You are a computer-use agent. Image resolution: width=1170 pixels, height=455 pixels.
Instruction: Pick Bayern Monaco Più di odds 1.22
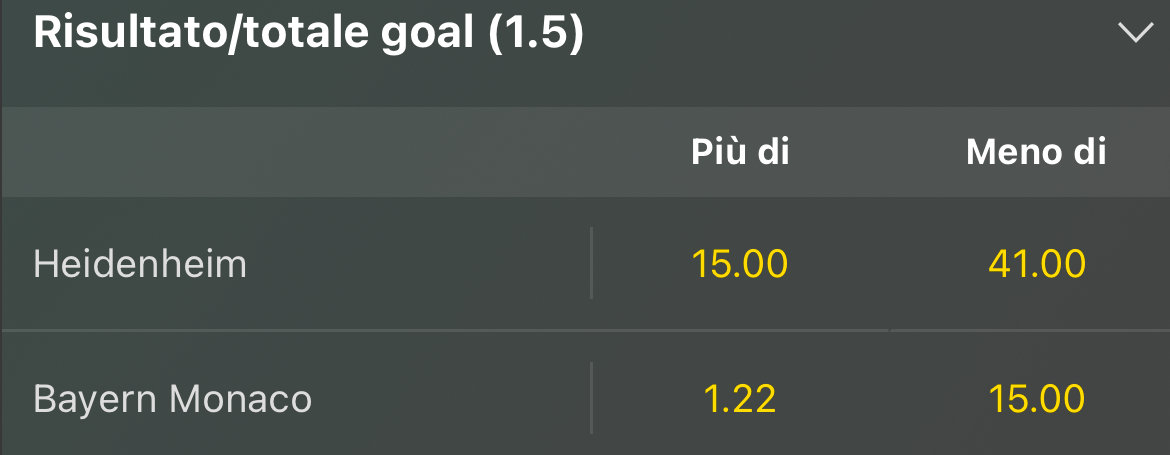740,399
